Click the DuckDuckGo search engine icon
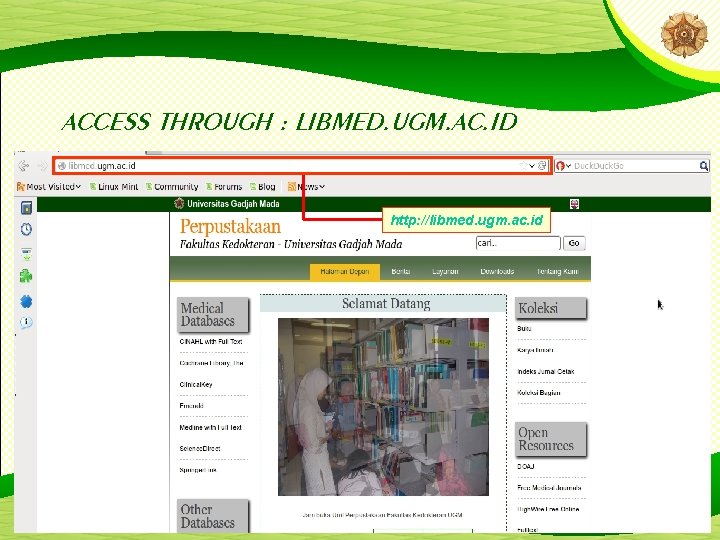 [560, 166]
